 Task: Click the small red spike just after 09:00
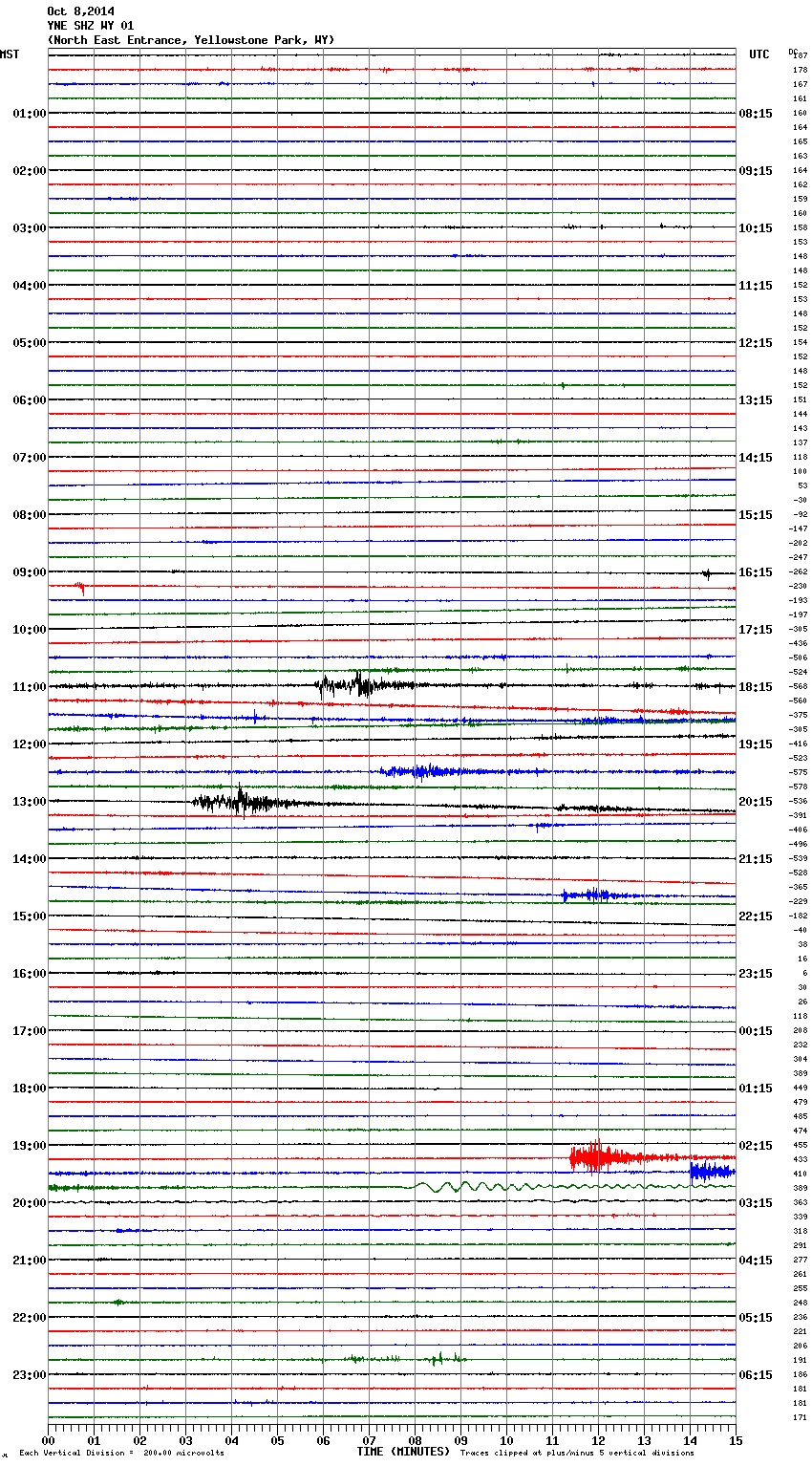pyautogui.click(x=81, y=588)
